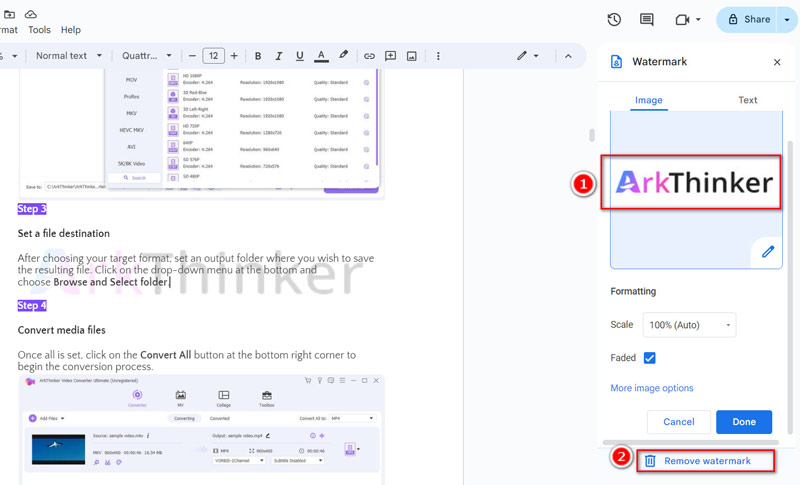Collapse the toolbar with the up chevron
This screenshot has height=485, width=800.
click(568, 56)
